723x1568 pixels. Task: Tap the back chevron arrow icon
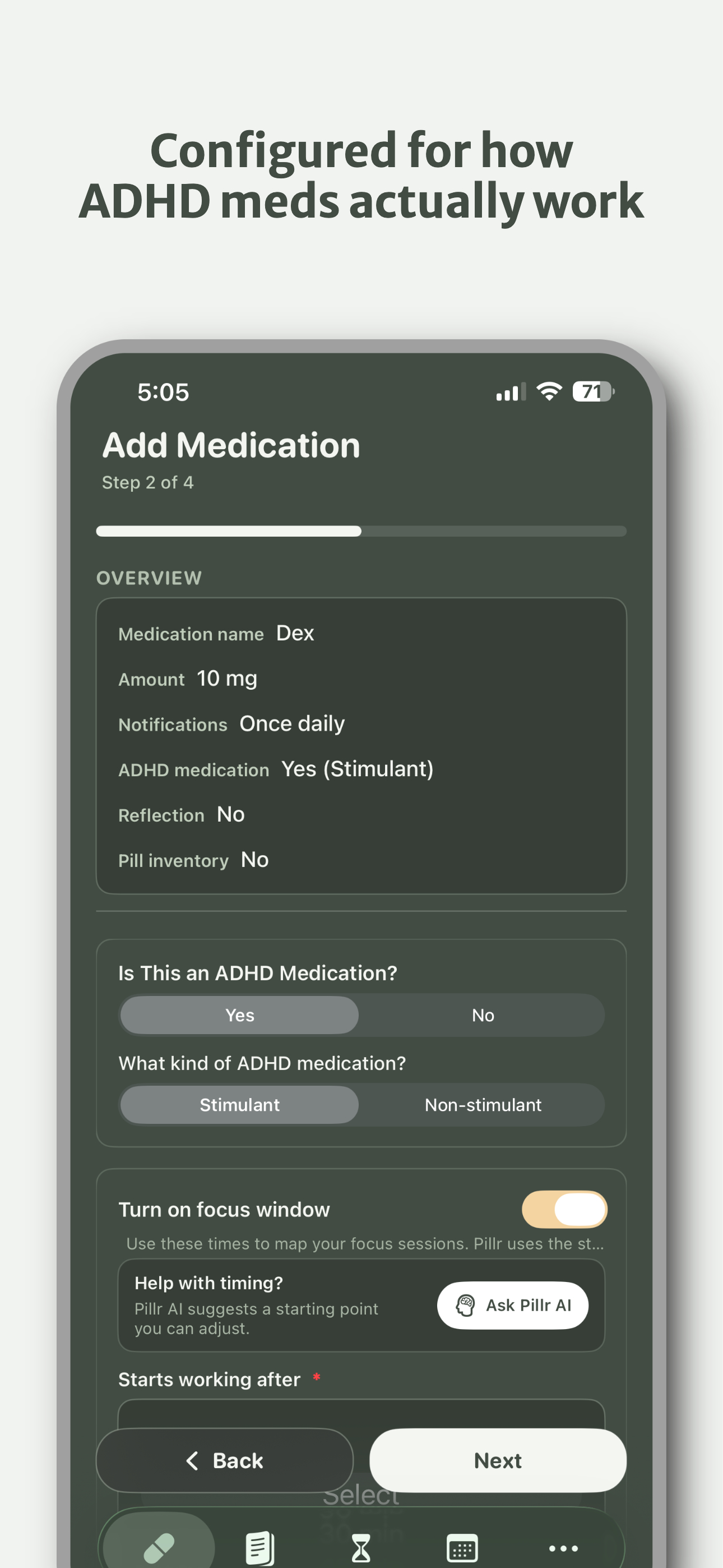[192, 1461]
